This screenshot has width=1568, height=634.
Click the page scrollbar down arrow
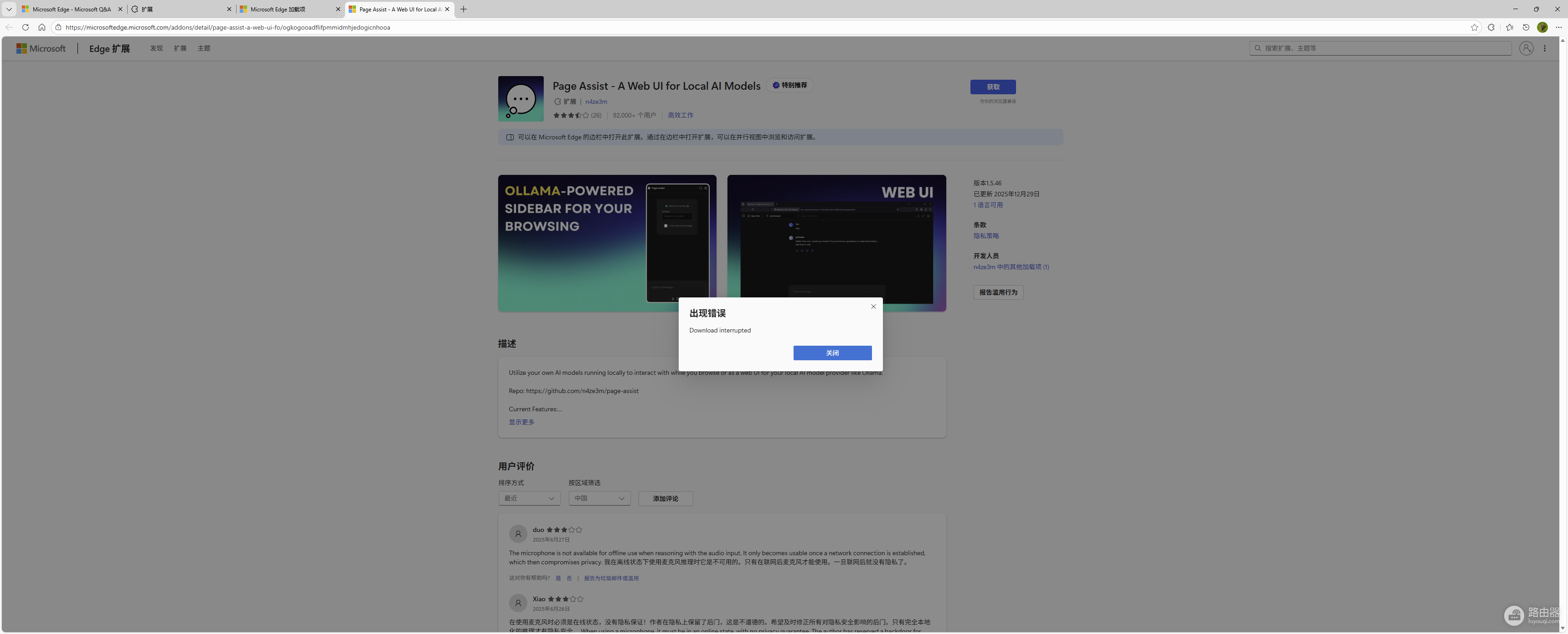coord(1563,628)
